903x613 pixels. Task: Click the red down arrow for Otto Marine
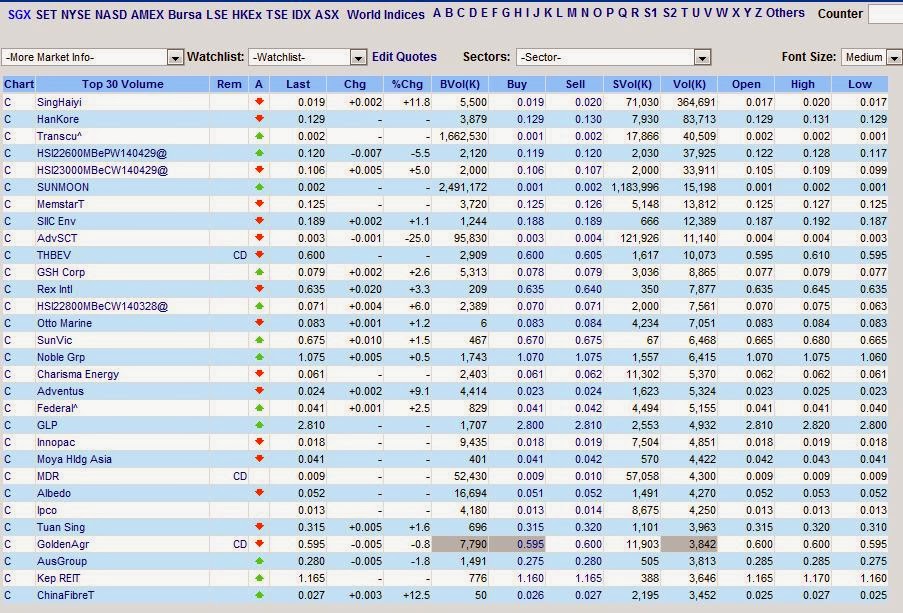[259, 323]
